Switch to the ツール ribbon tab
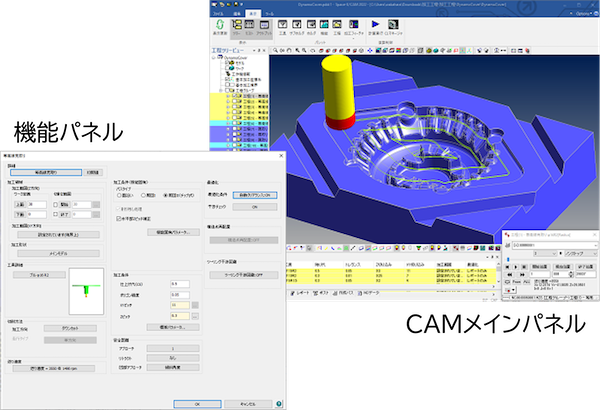This screenshot has height=410, width=600. (269, 13)
